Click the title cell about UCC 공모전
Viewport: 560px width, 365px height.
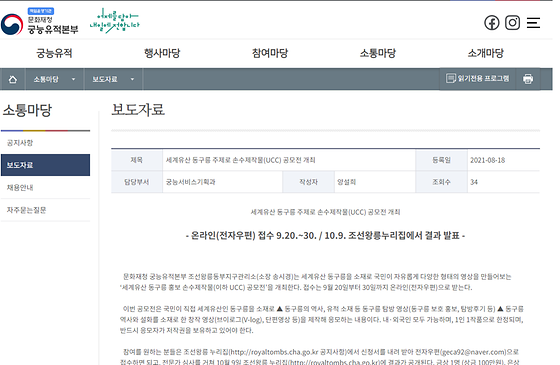289,160
